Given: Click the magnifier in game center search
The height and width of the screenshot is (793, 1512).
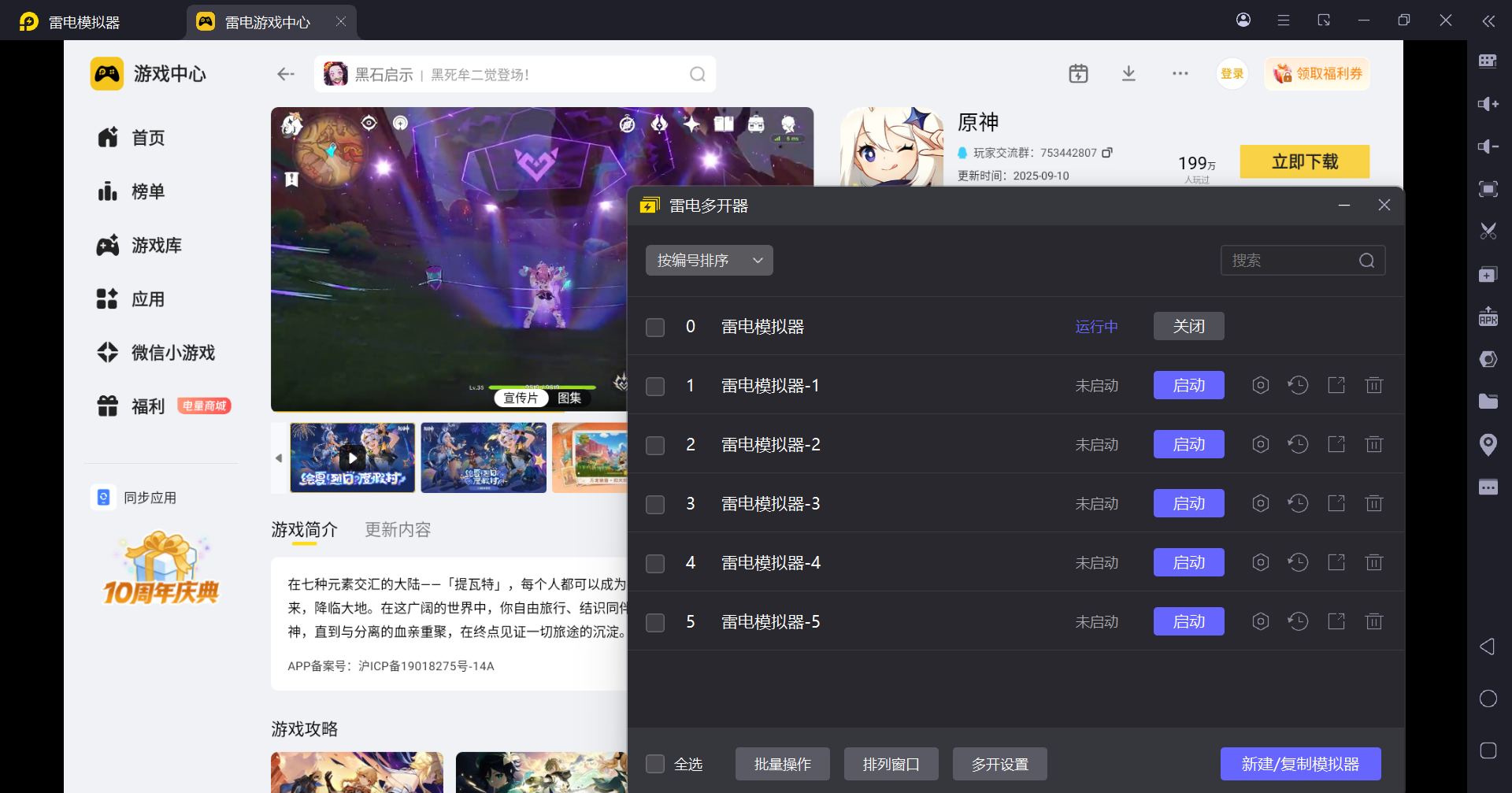Looking at the screenshot, I should click(698, 74).
